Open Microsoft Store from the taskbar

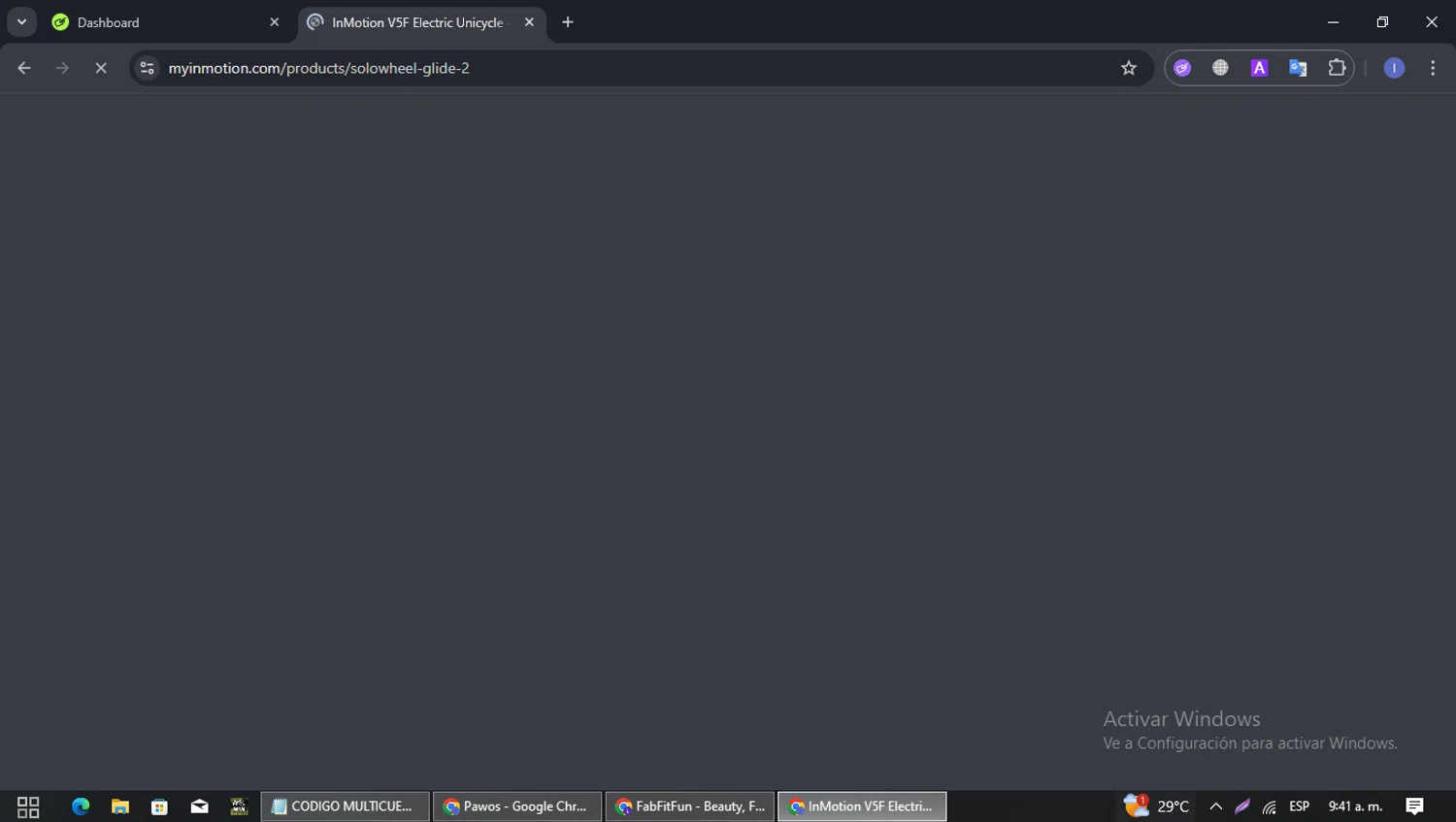pos(160,806)
